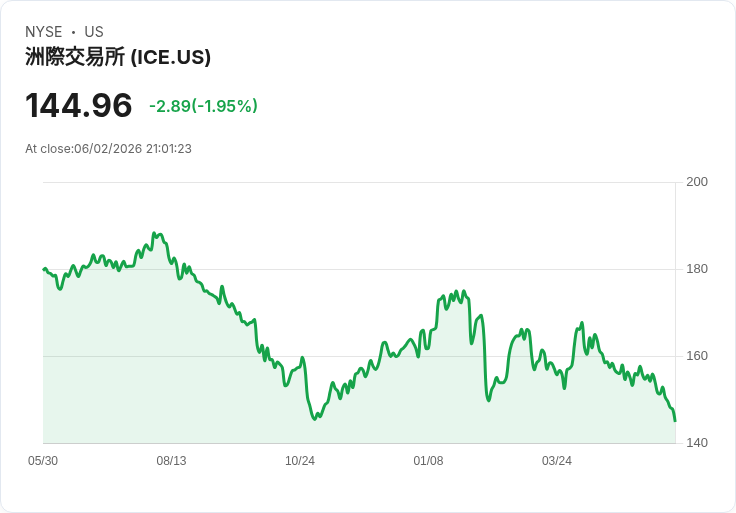The height and width of the screenshot is (513, 736).
Task: Click the US market label
Action: 94,32
